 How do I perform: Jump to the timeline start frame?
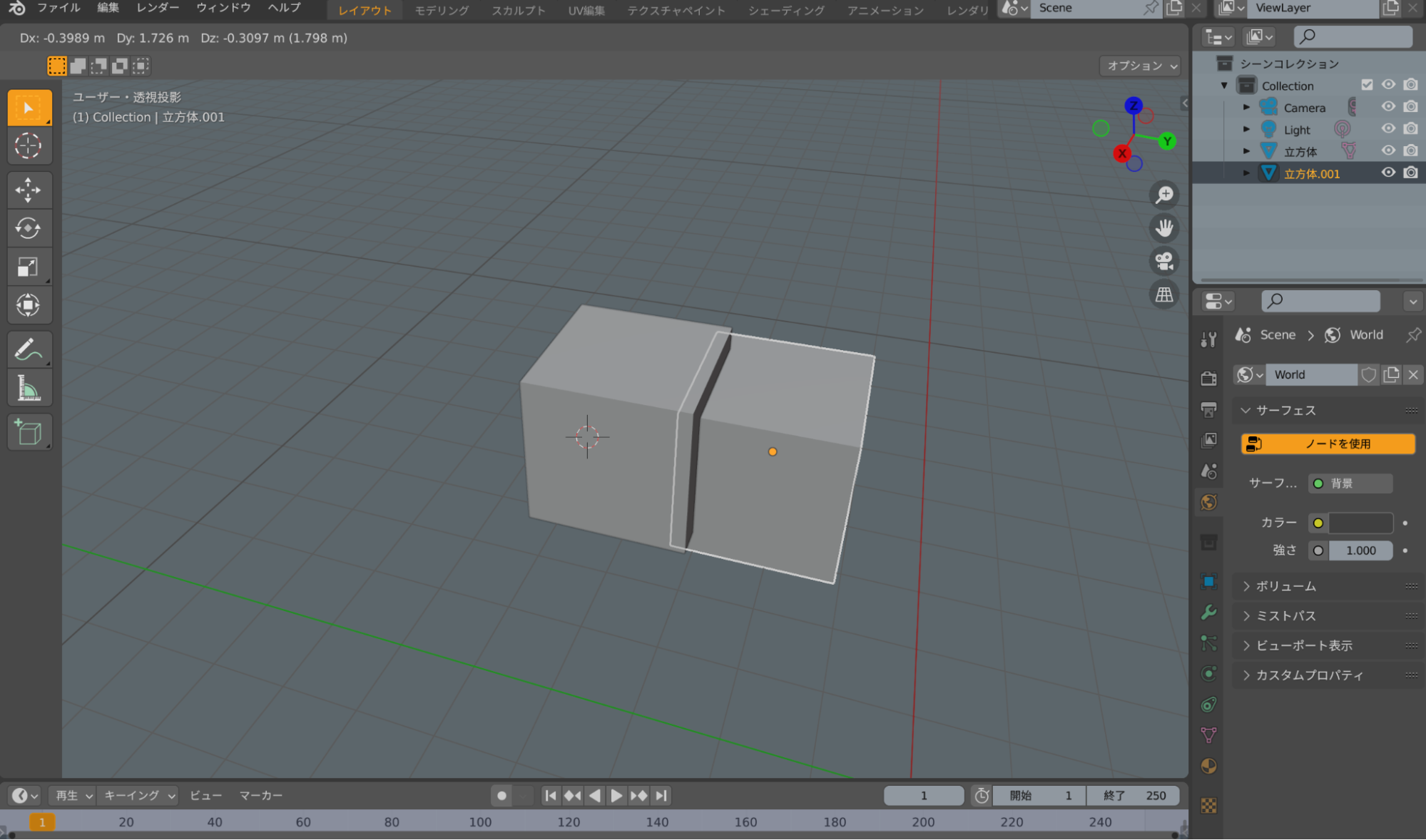[x=551, y=796]
